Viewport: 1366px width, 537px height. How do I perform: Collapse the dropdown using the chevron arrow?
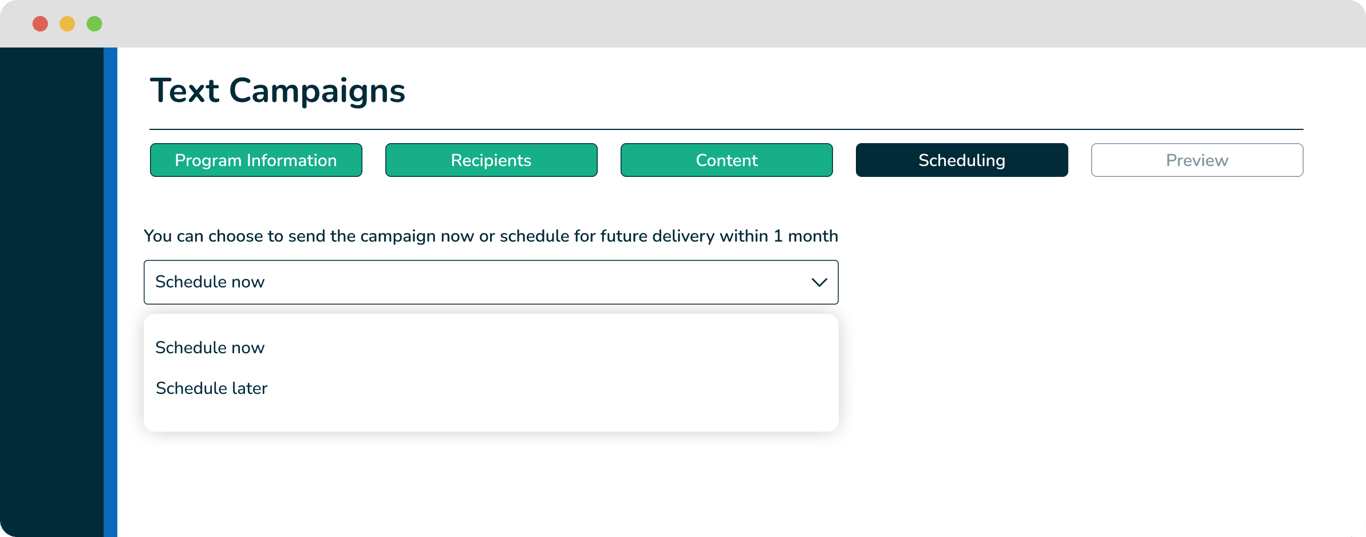point(819,283)
